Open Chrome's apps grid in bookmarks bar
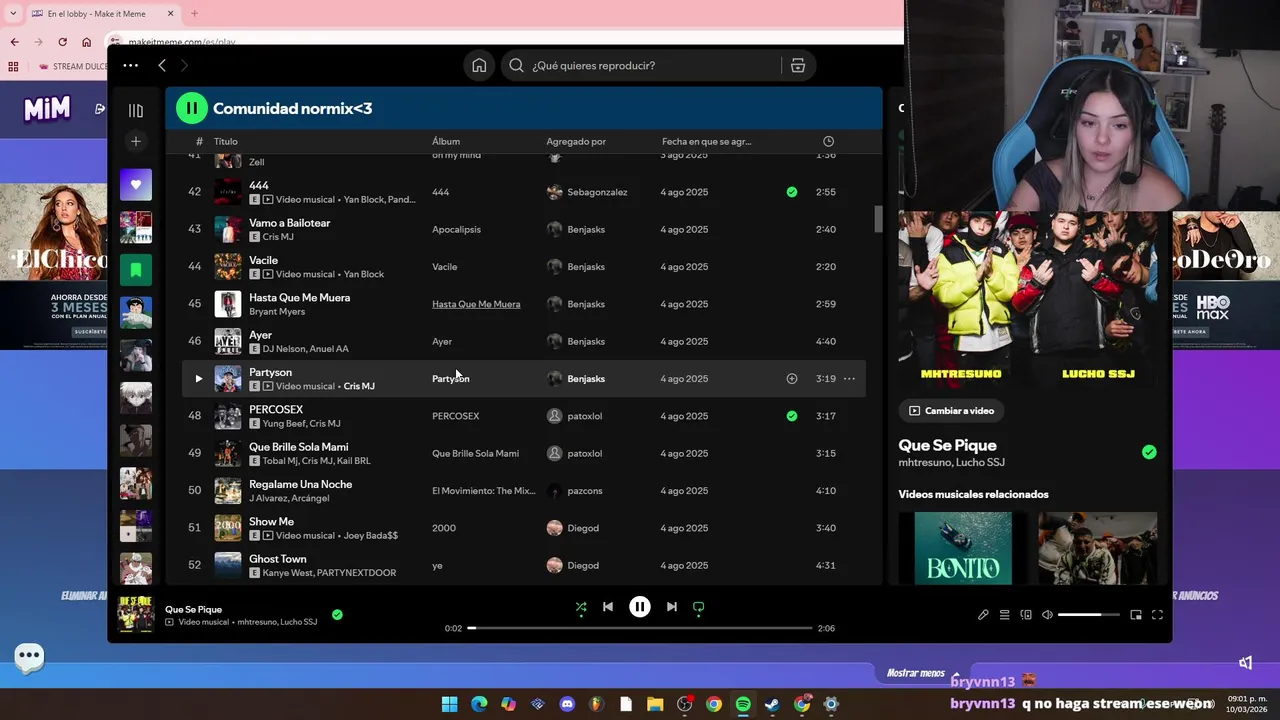This screenshot has width=1280, height=720. 13,67
